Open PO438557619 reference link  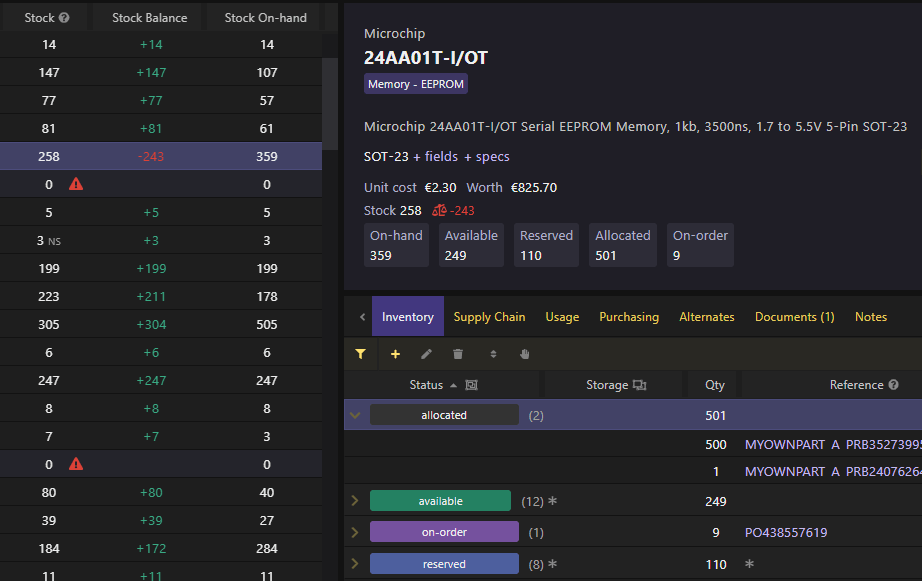point(786,532)
